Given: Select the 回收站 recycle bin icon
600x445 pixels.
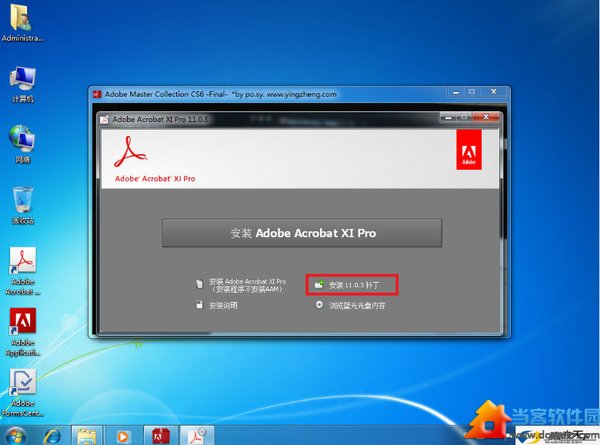Looking at the screenshot, I should [23, 205].
